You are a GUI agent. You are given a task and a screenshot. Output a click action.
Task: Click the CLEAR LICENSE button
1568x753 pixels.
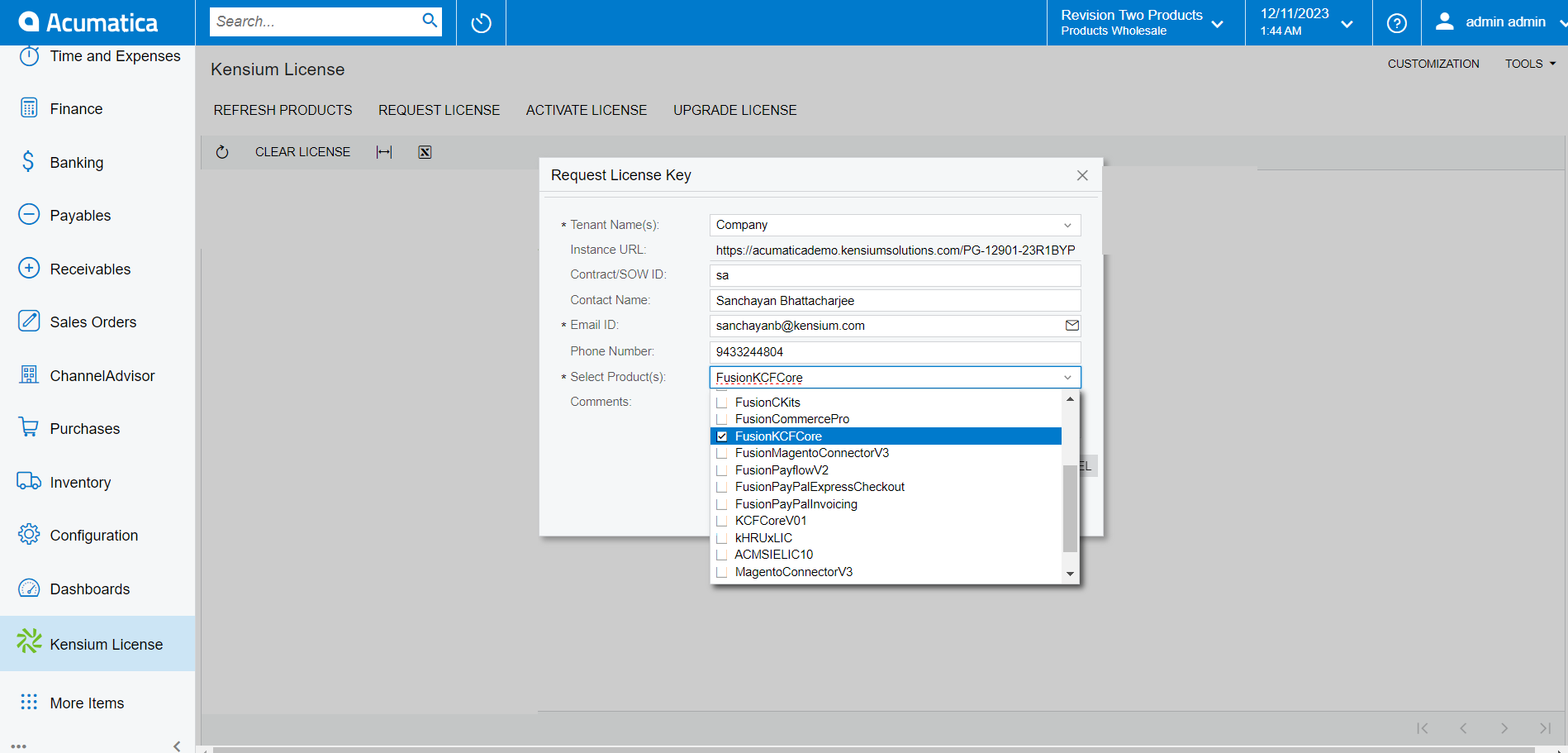tap(302, 152)
